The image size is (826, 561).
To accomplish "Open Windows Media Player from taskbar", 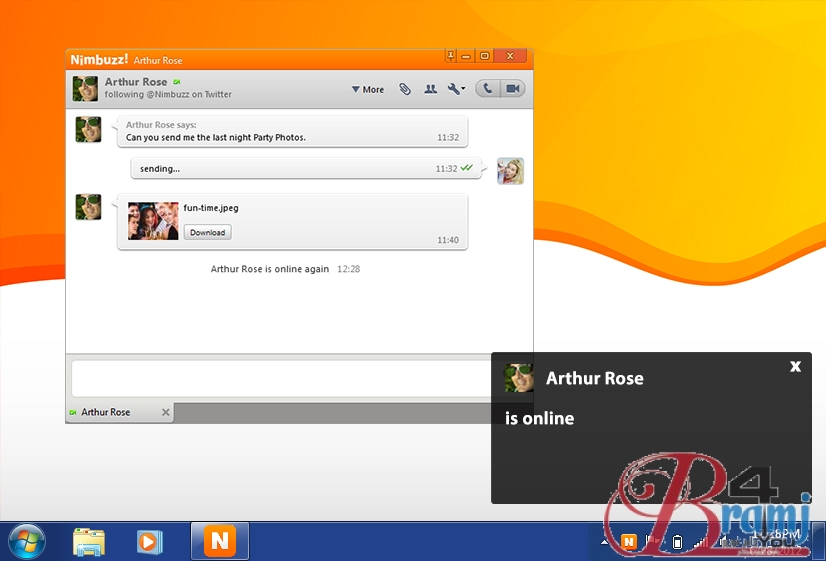I will tap(150, 541).
